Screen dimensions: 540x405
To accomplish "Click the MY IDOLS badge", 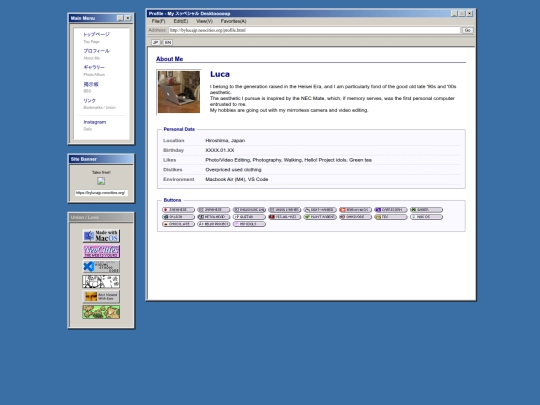I will pyautogui.click(x=249, y=224).
